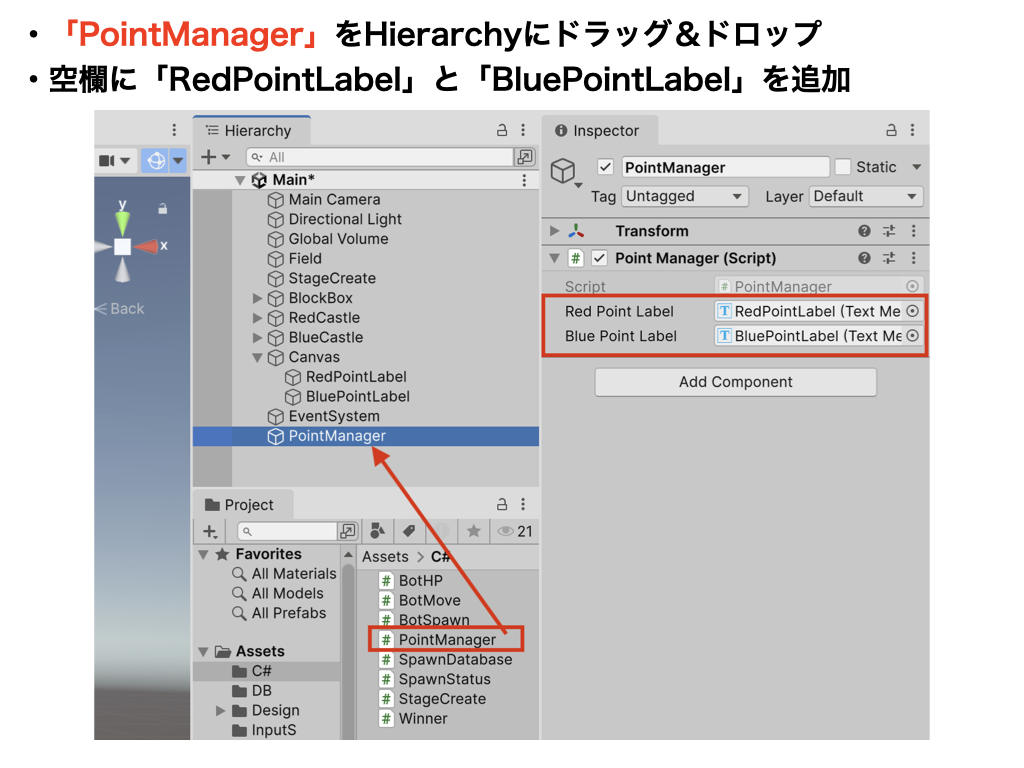
Task: Expand the RedCastle object
Action: [x=257, y=318]
